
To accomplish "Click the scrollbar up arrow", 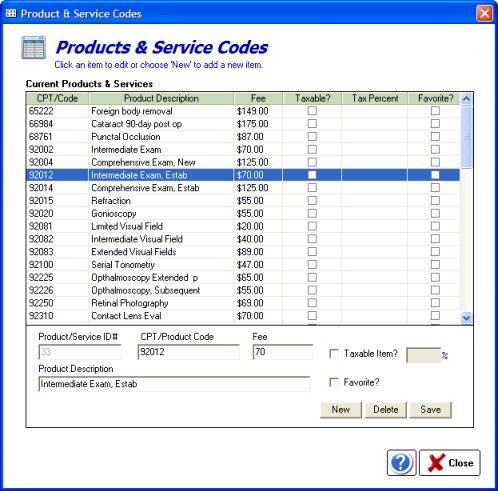I will click(466, 99).
